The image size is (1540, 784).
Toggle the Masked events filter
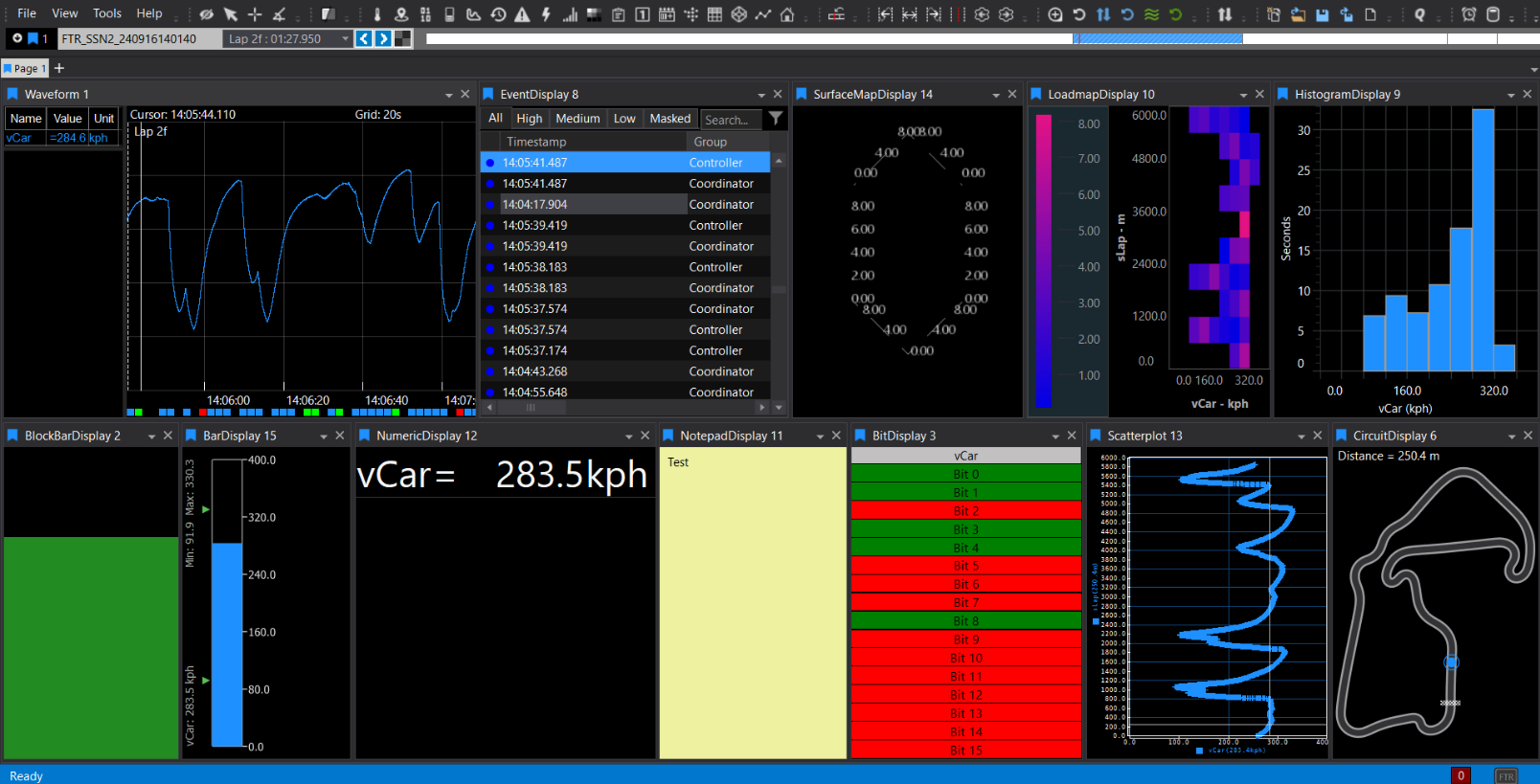pyautogui.click(x=669, y=119)
